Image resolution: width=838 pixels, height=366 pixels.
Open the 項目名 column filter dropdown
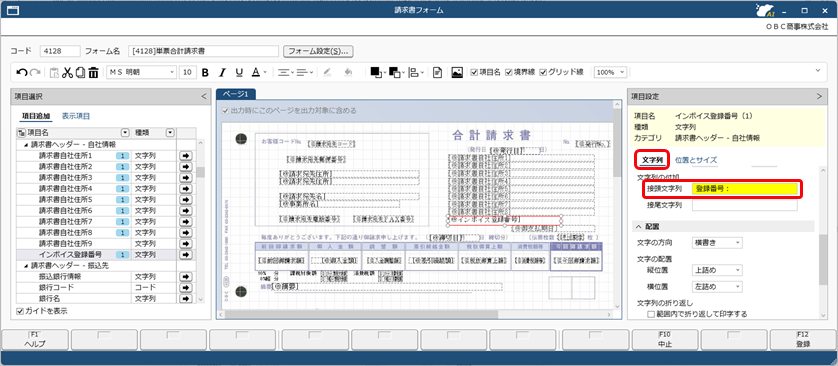click(125, 133)
